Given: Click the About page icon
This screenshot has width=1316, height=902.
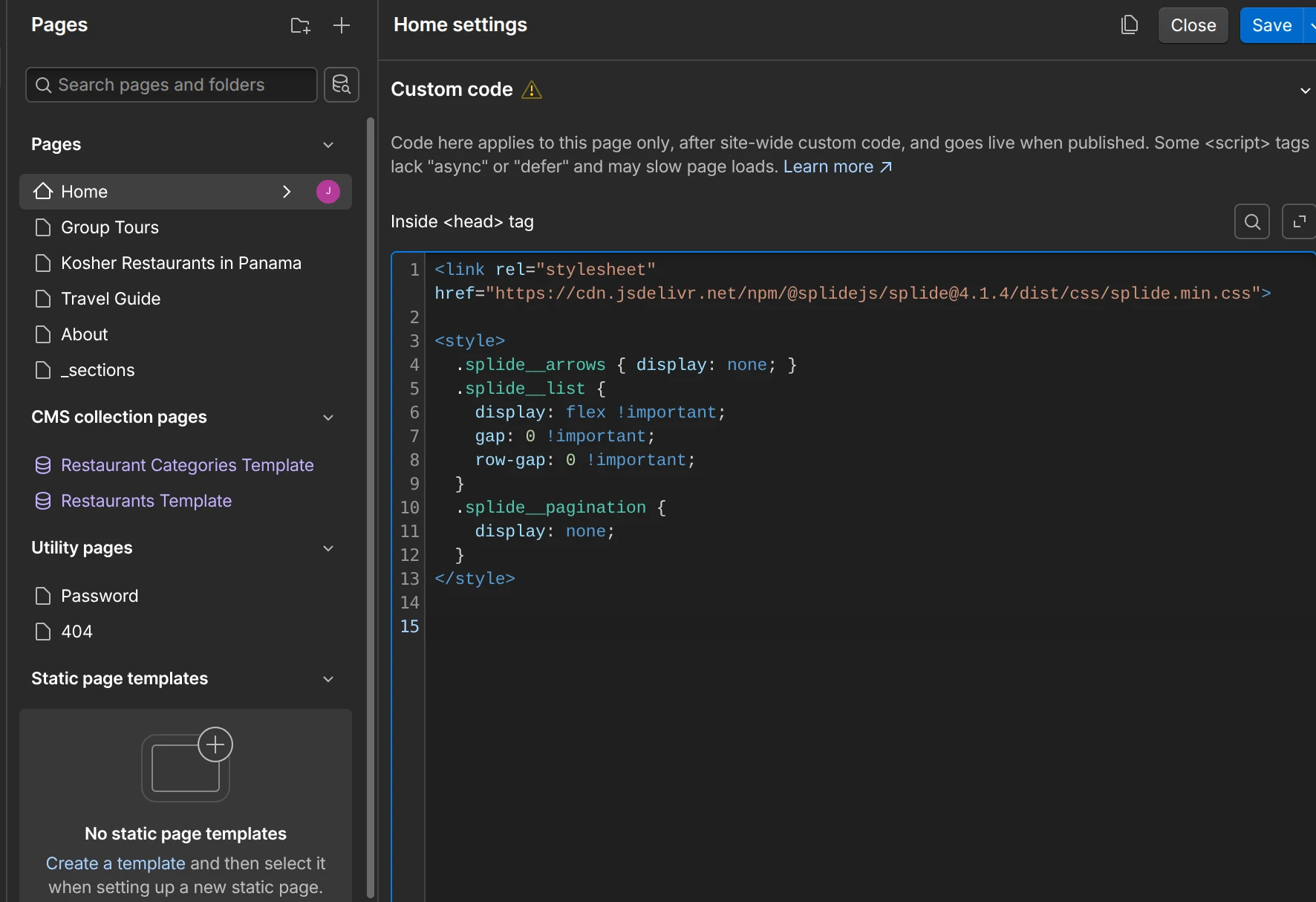Looking at the screenshot, I should click(x=43, y=334).
